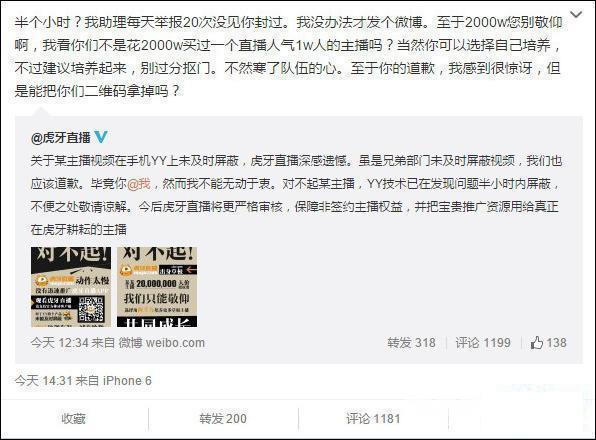Open 评论 1199 on the quoted post
Image resolution: width=596 pixels, height=440 pixels.
pyautogui.click(x=483, y=343)
